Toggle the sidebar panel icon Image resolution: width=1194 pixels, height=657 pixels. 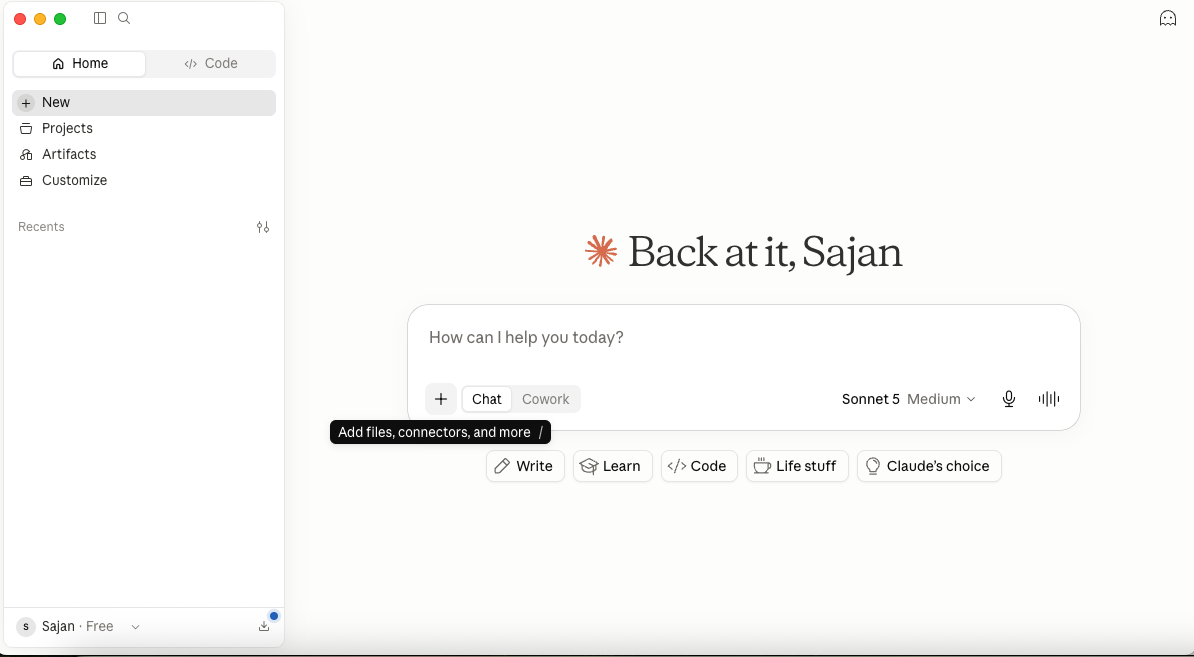tap(100, 18)
